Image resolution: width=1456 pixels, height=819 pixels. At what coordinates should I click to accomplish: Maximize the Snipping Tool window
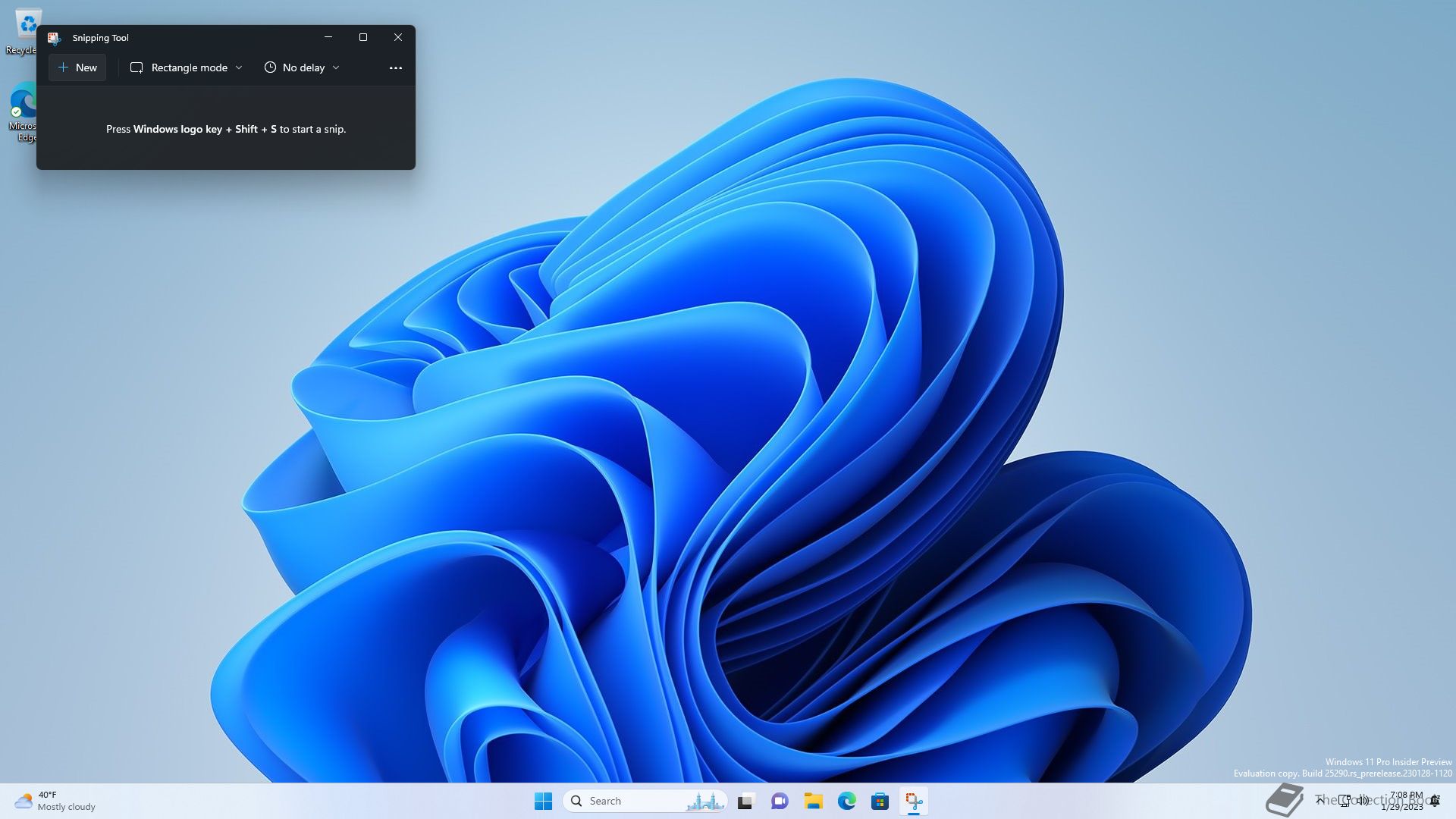[363, 37]
